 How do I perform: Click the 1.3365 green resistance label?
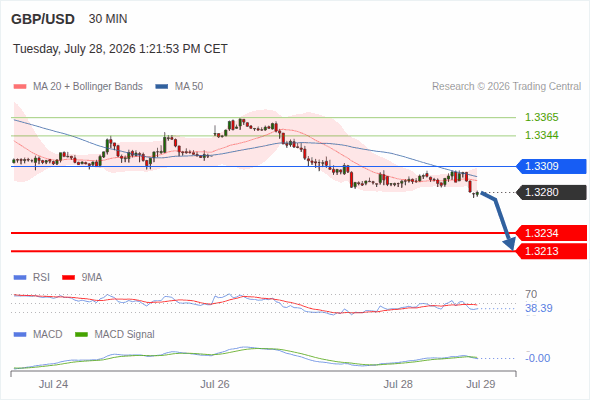pos(541,117)
